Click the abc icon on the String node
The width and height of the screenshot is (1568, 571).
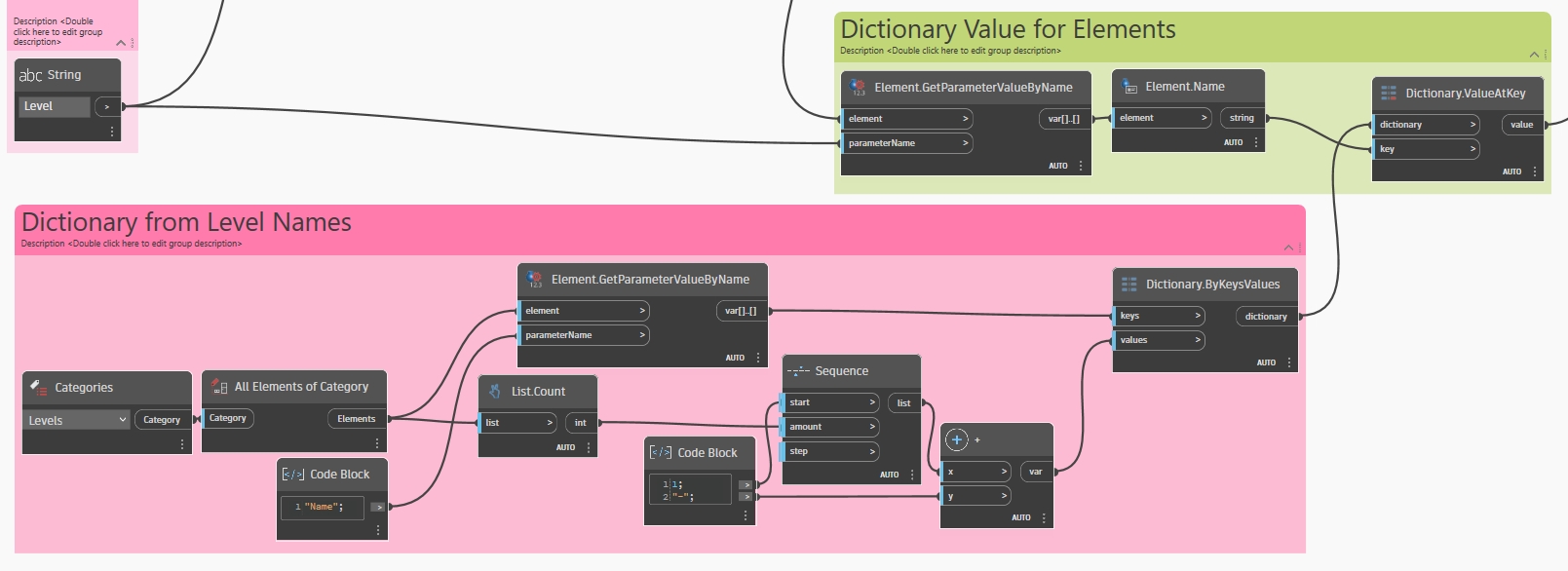coord(30,75)
